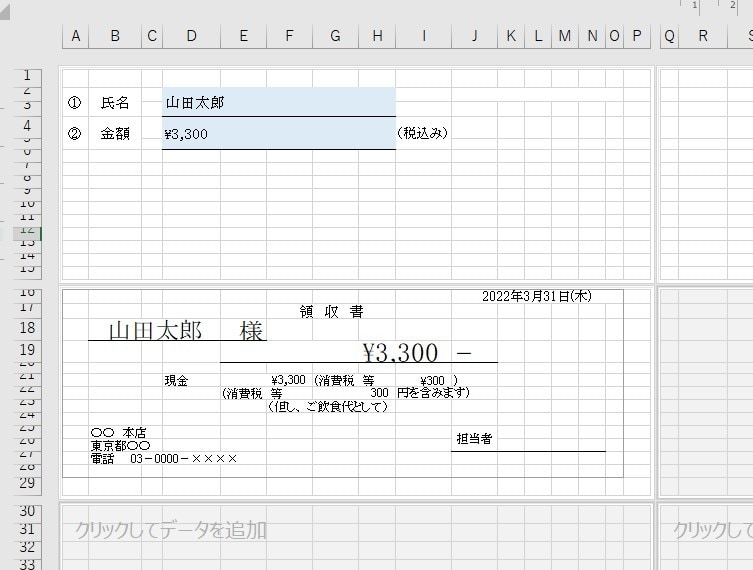The image size is (753, 570).
Task: Click the 東京都○○ address cell
Action: 121,446
